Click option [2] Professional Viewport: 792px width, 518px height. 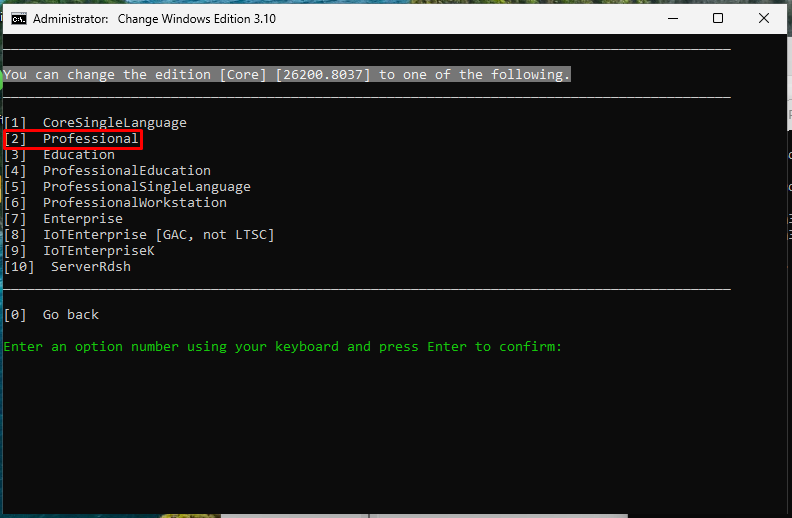(x=71, y=139)
